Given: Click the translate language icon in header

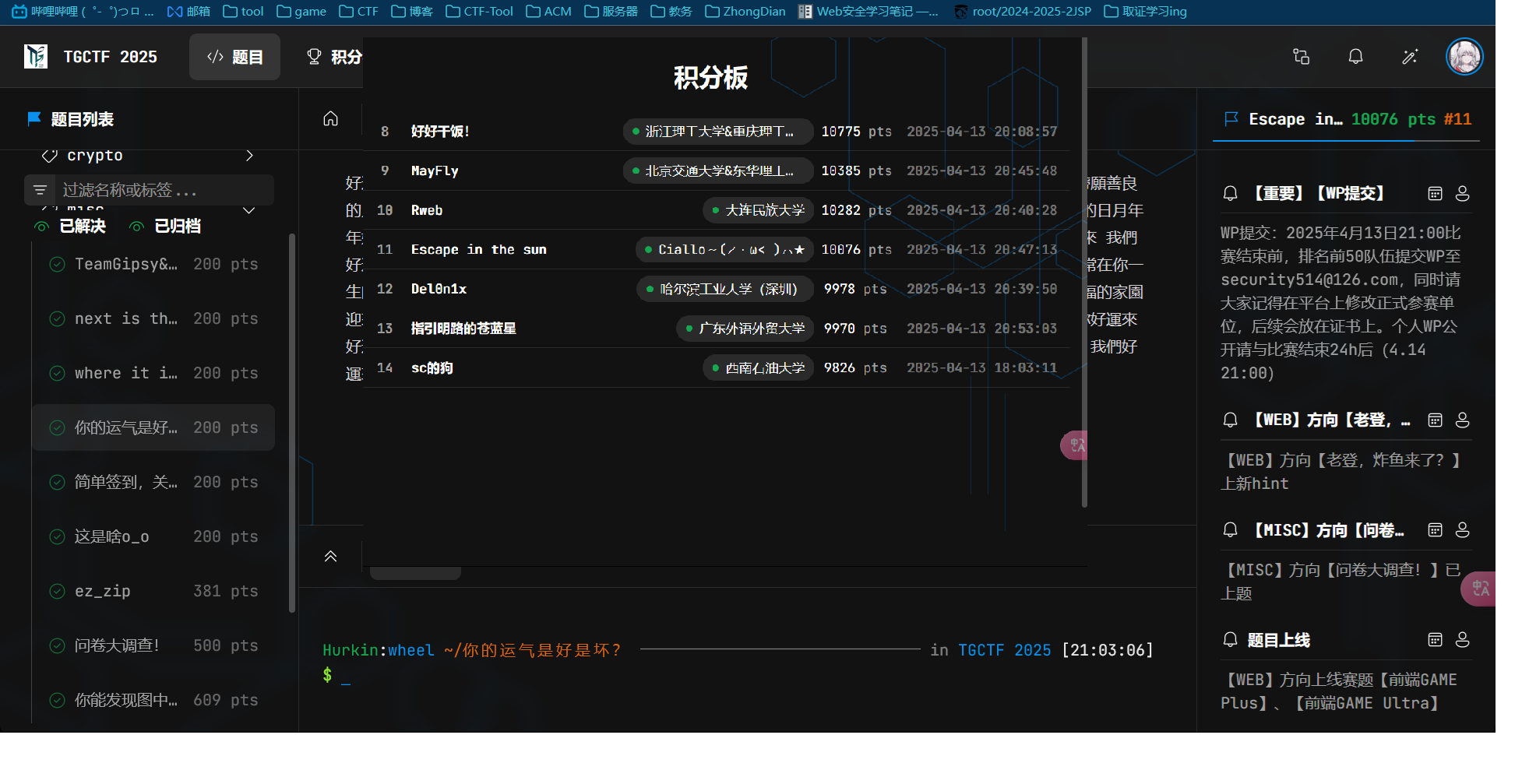Looking at the screenshot, I should click(1301, 57).
